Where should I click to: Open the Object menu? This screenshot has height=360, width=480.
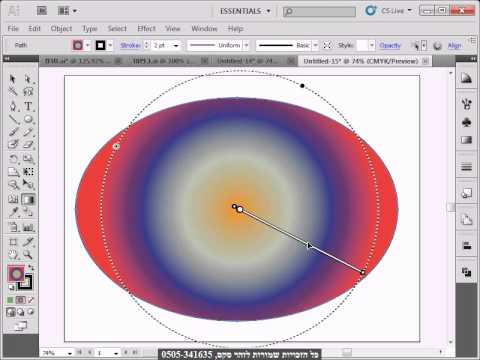tap(61, 29)
